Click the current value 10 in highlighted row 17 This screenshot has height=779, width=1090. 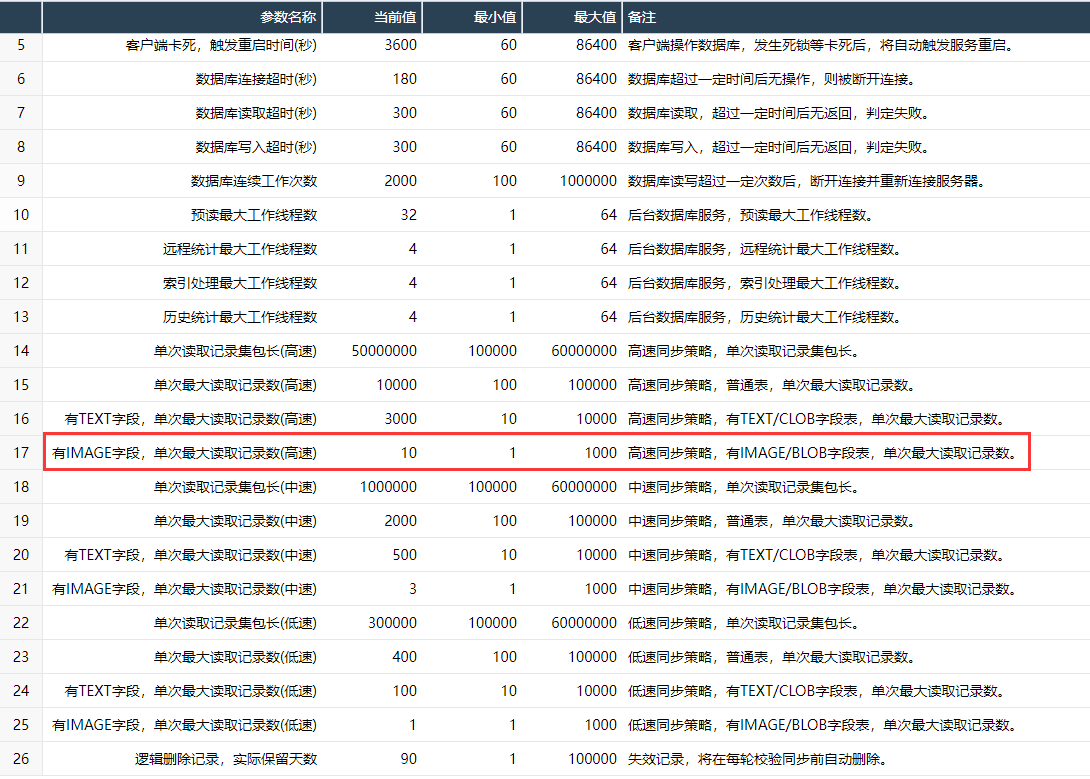[408, 453]
